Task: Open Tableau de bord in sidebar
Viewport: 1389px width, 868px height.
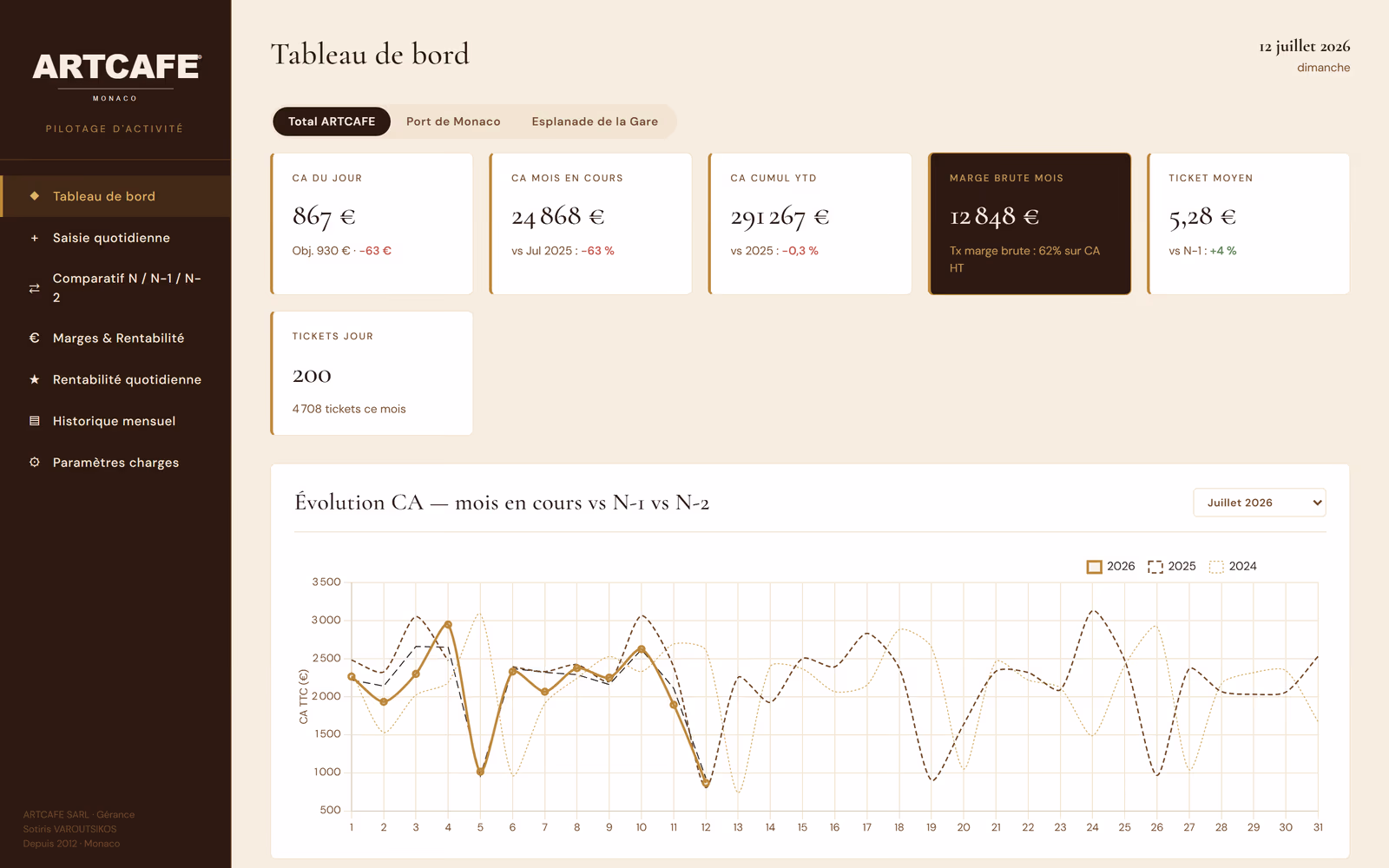Action: coord(115,196)
